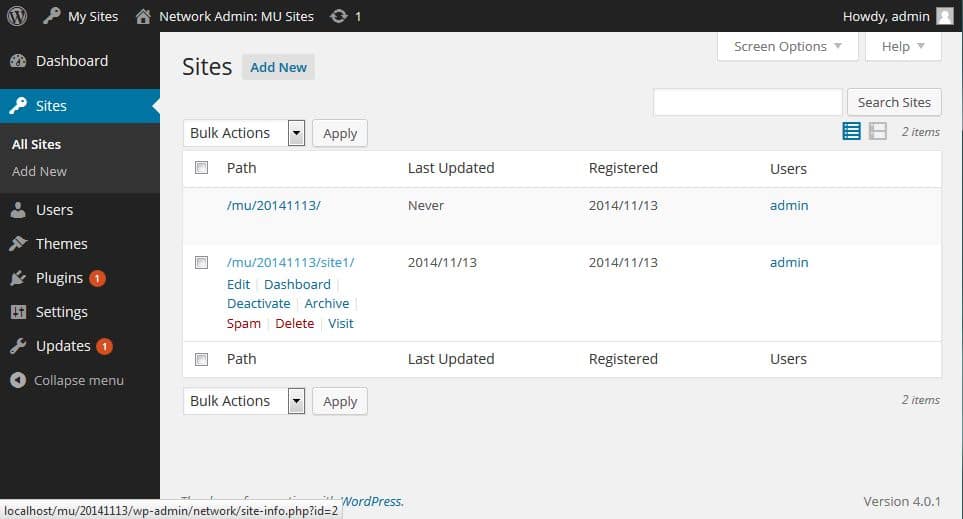Focus the search sites text field
Image resolution: width=963 pixels, height=519 pixels.
(747, 102)
